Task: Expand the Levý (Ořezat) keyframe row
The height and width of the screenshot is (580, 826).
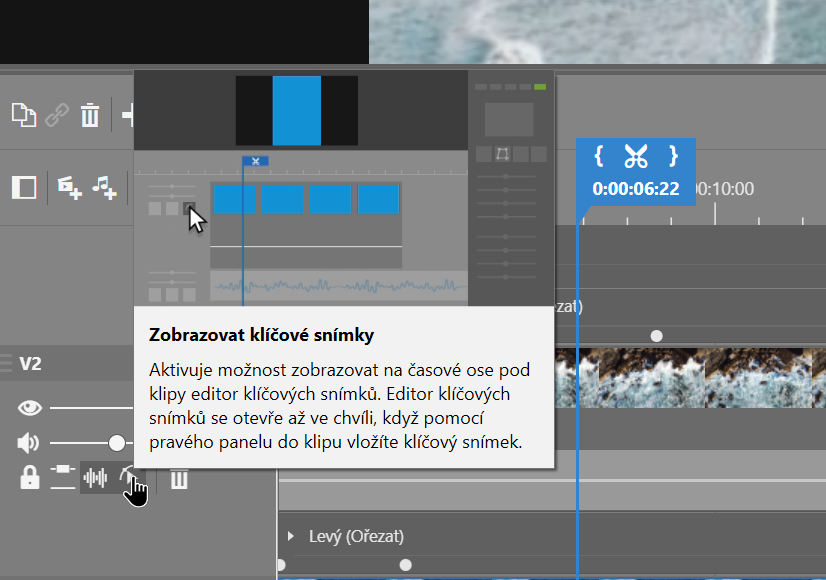Action: click(291, 536)
